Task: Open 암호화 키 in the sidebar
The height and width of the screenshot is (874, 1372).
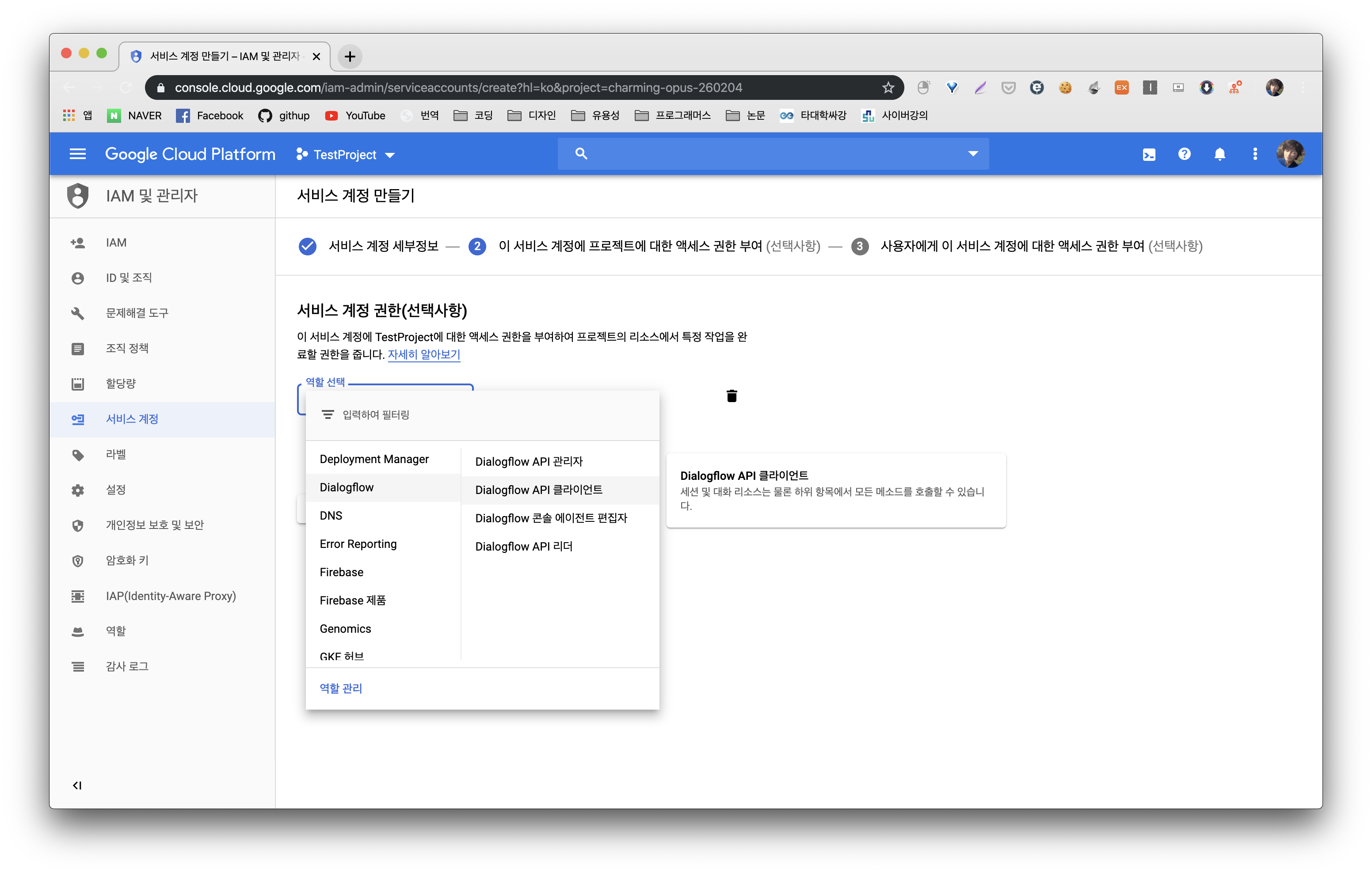Action: pyautogui.click(x=126, y=561)
